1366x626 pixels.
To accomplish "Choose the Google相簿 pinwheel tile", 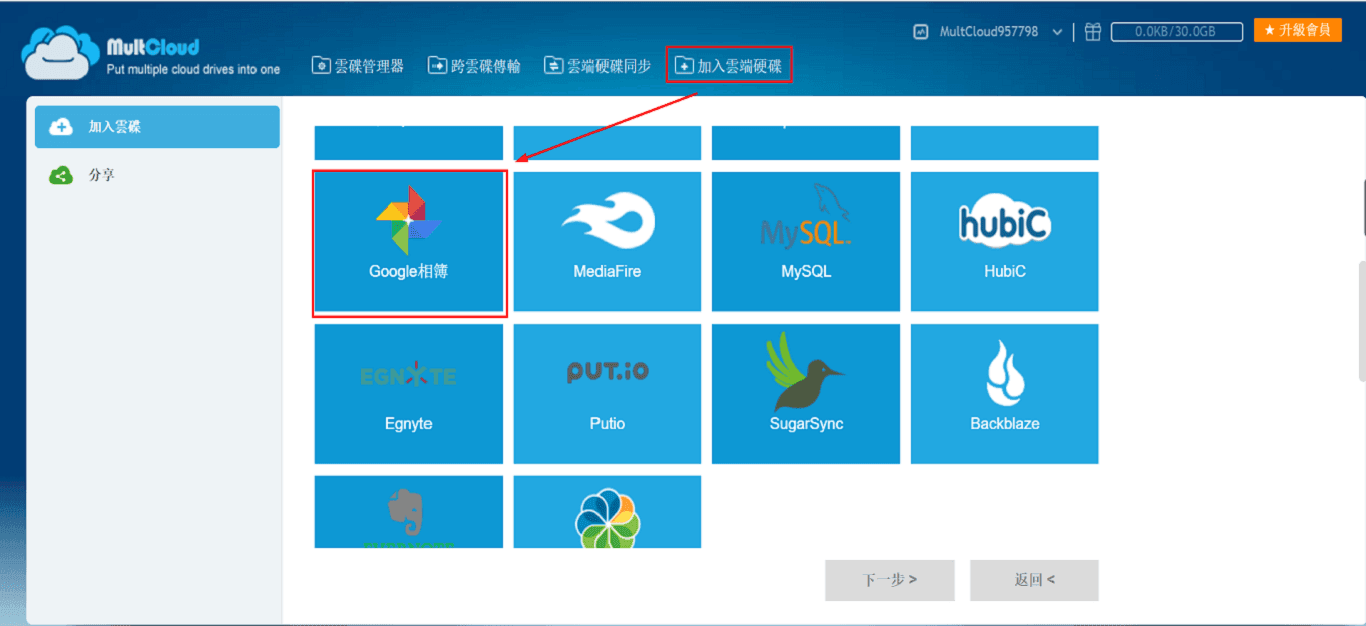I will pos(409,241).
